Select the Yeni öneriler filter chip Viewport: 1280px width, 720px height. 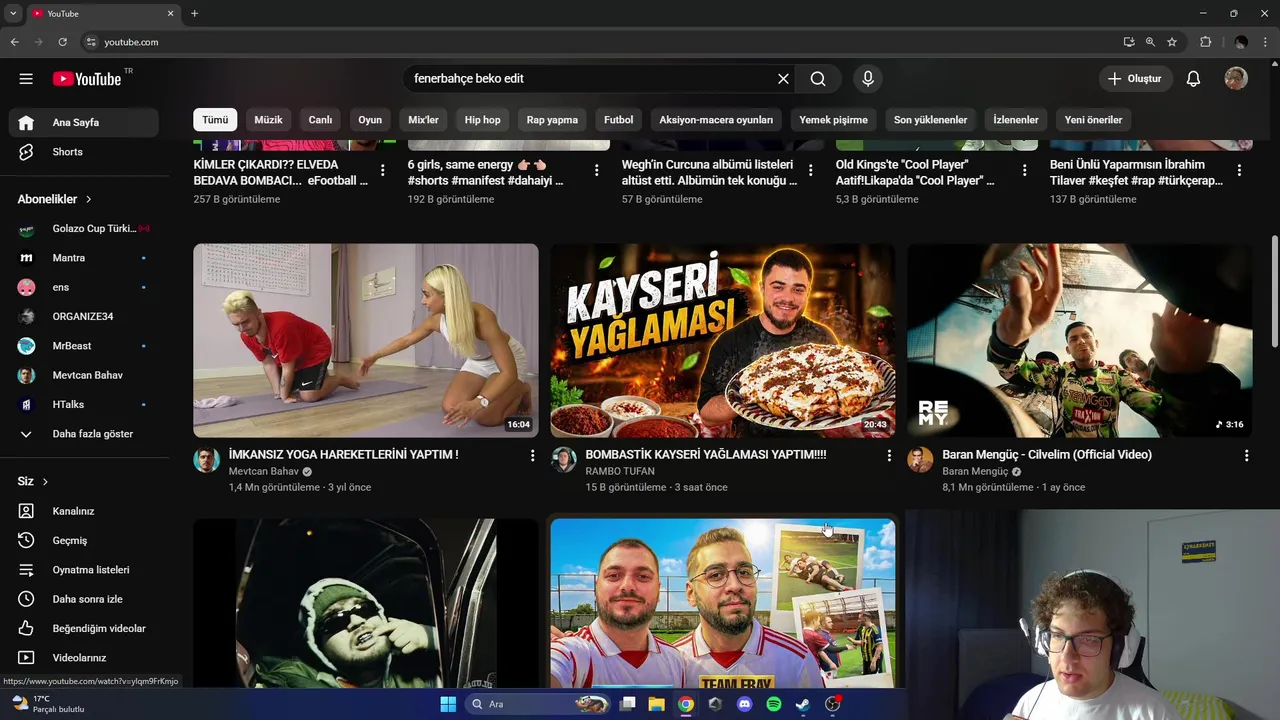click(x=1093, y=120)
